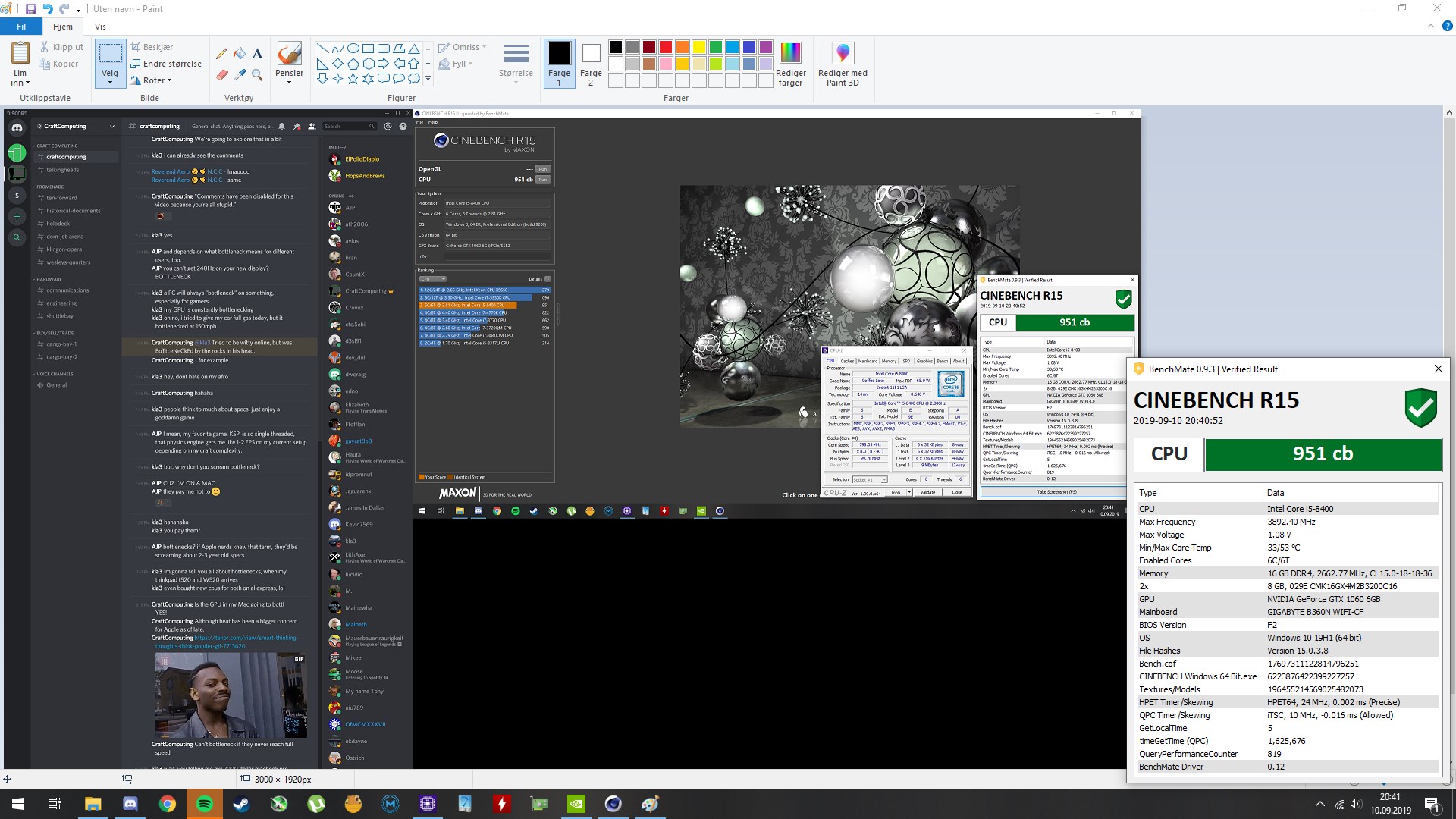The image size is (1456, 819).
Task: Select the Text tool (A icon)
Action: pos(258,54)
